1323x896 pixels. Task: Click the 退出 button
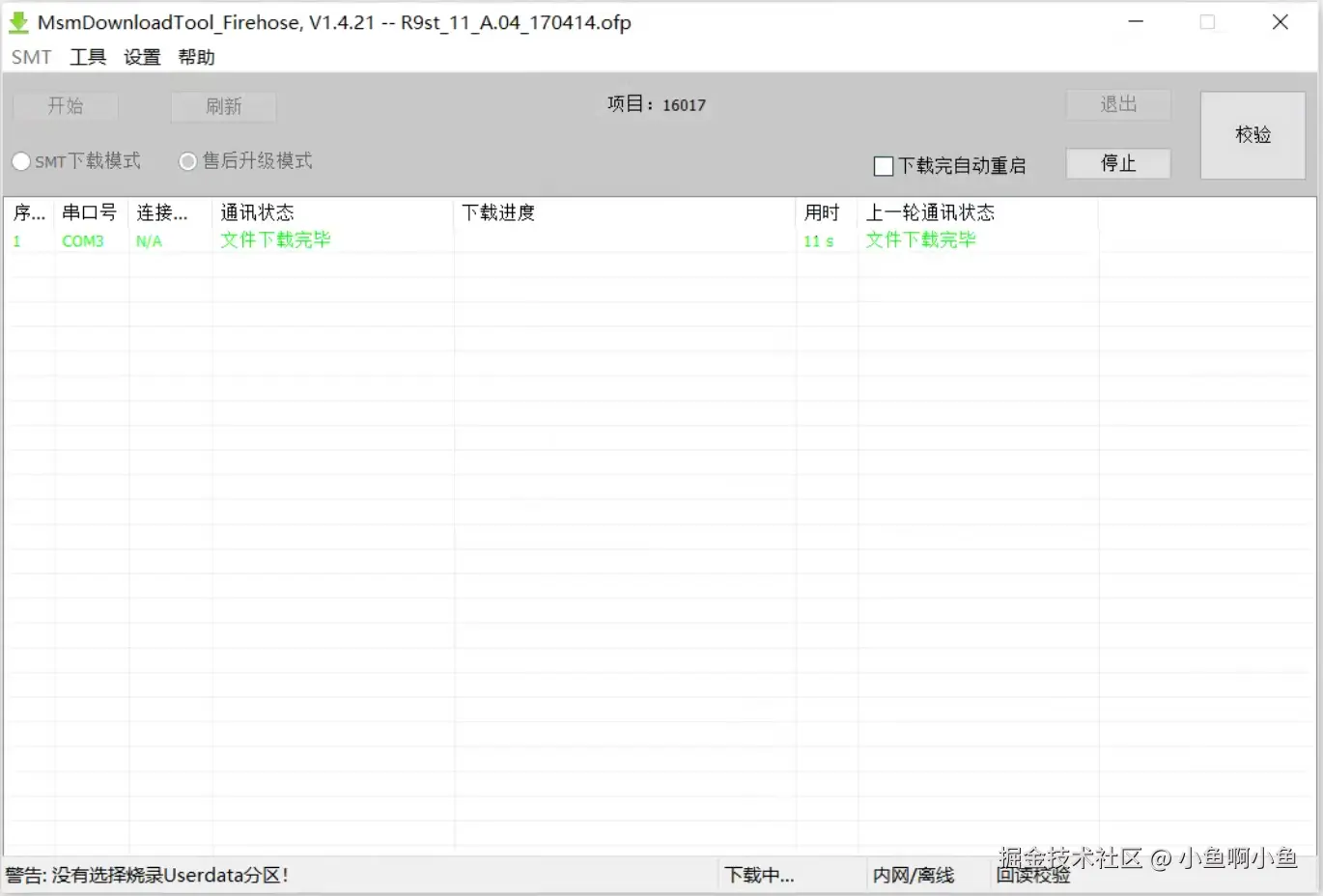click(1118, 104)
